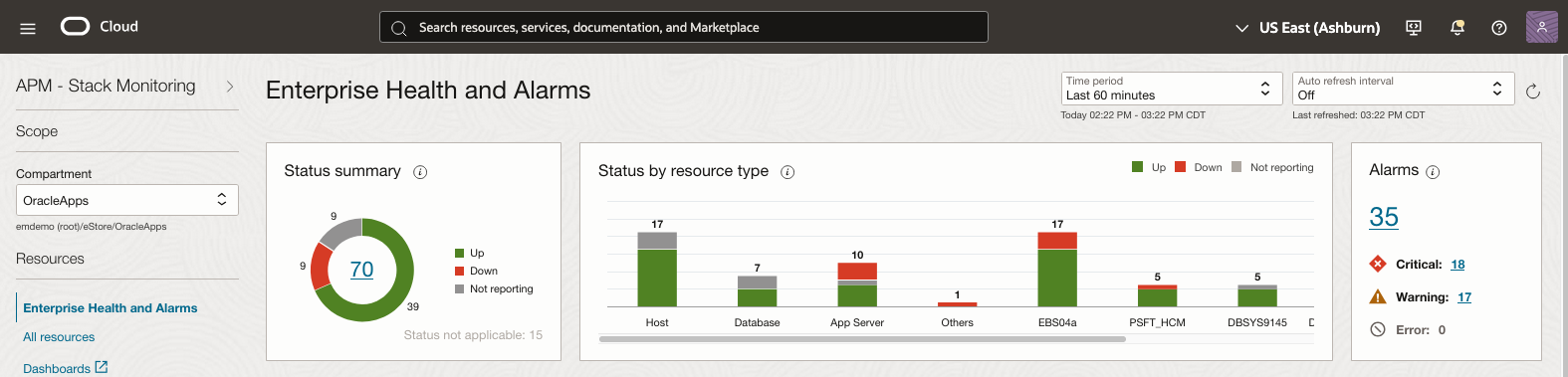Click the App Server bar in the chart

(857, 284)
